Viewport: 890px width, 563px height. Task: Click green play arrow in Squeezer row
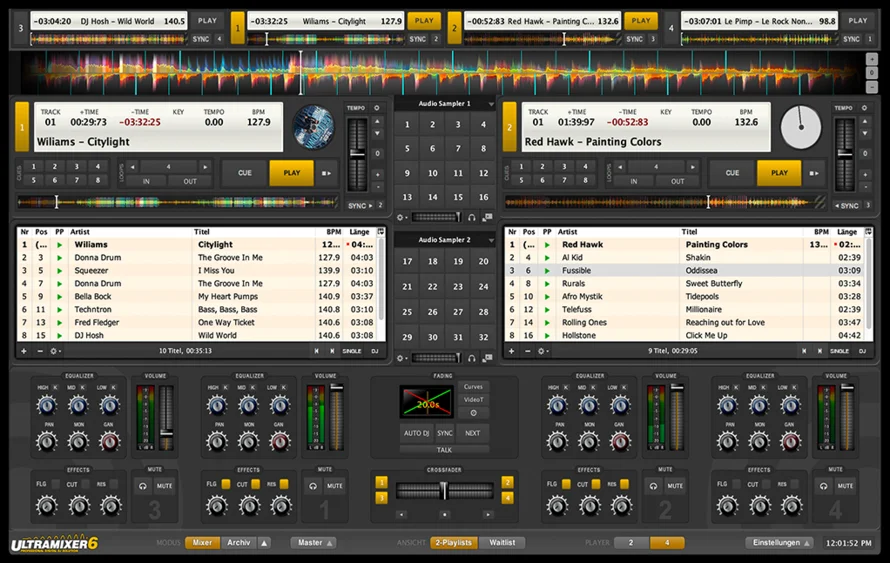click(59, 271)
